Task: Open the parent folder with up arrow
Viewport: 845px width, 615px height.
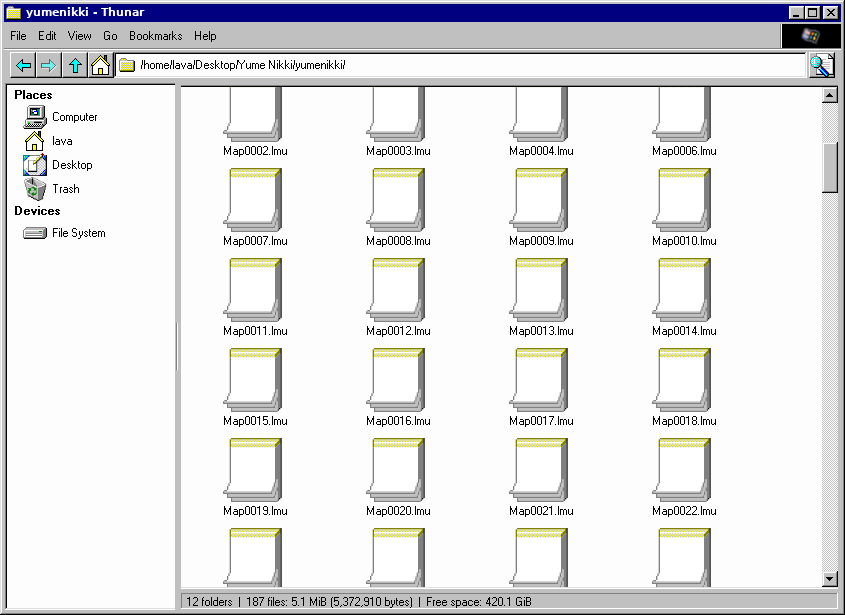Action: (x=75, y=65)
